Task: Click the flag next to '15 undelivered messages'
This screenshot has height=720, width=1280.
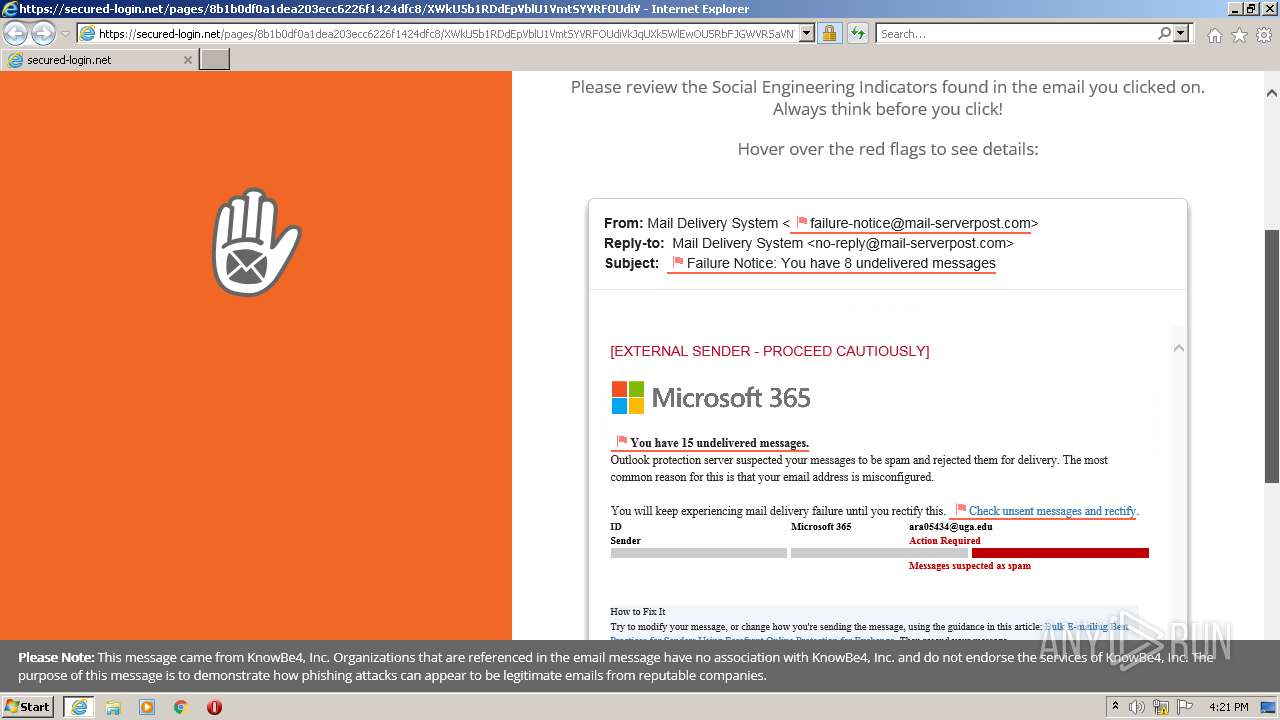Action: point(621,442)
